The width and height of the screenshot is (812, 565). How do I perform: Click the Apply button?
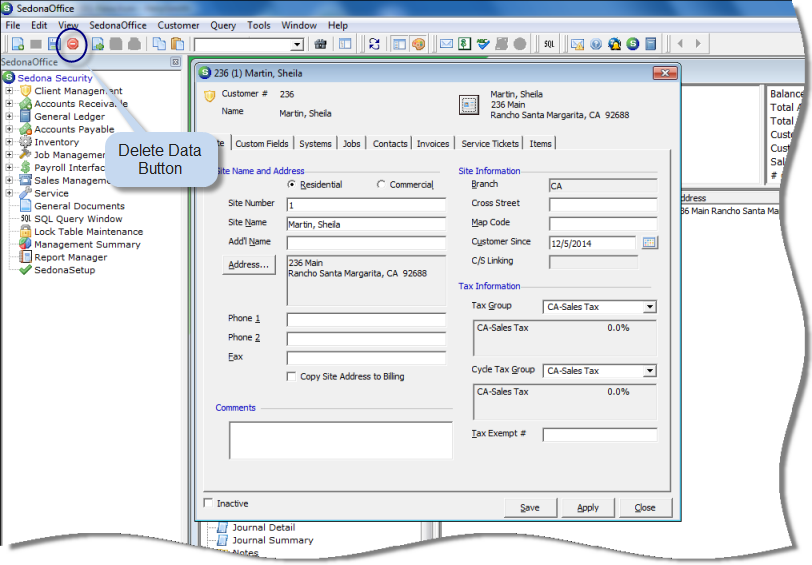(588, 508)
